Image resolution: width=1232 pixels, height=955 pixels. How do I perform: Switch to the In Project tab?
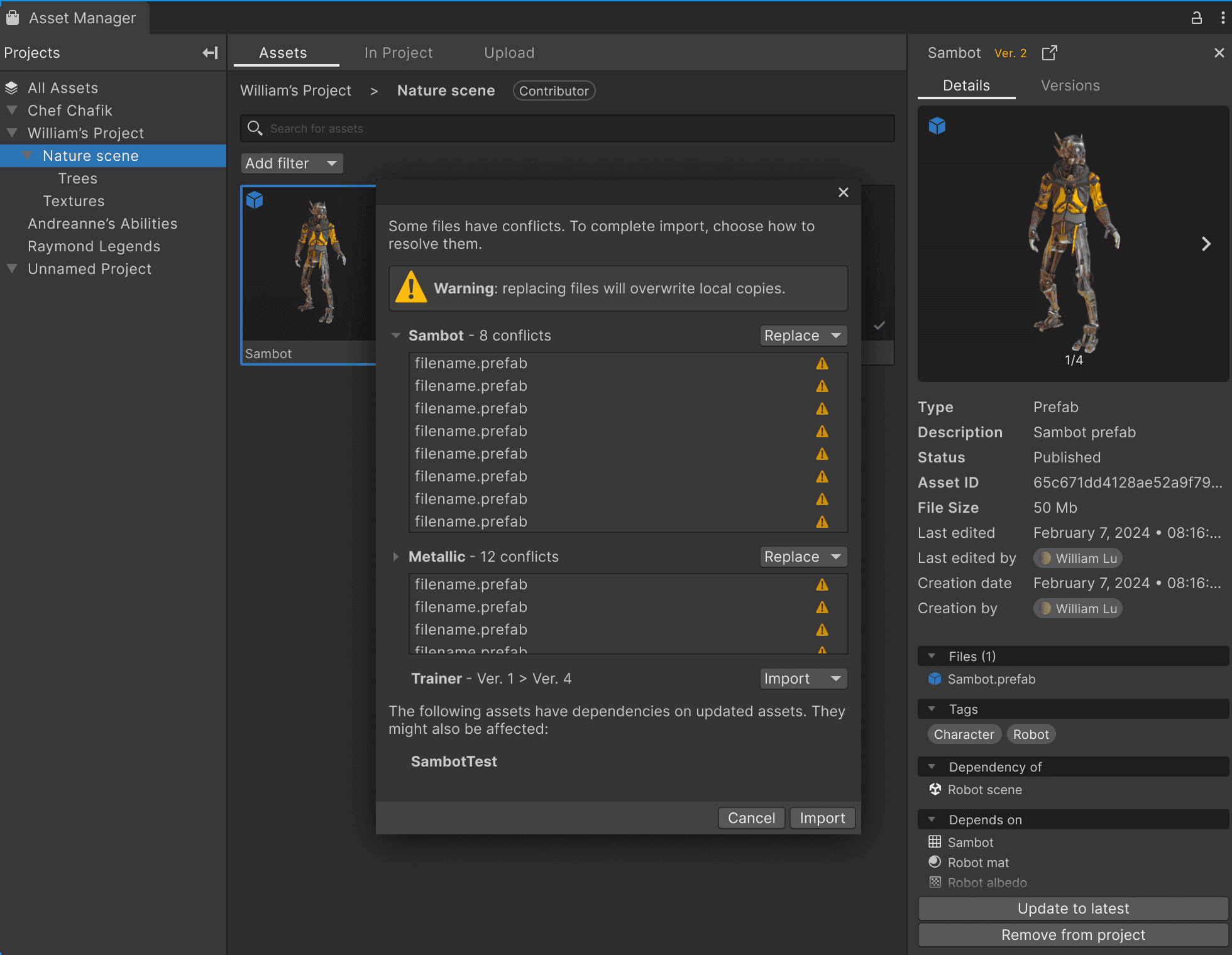[x=399, y=53]
